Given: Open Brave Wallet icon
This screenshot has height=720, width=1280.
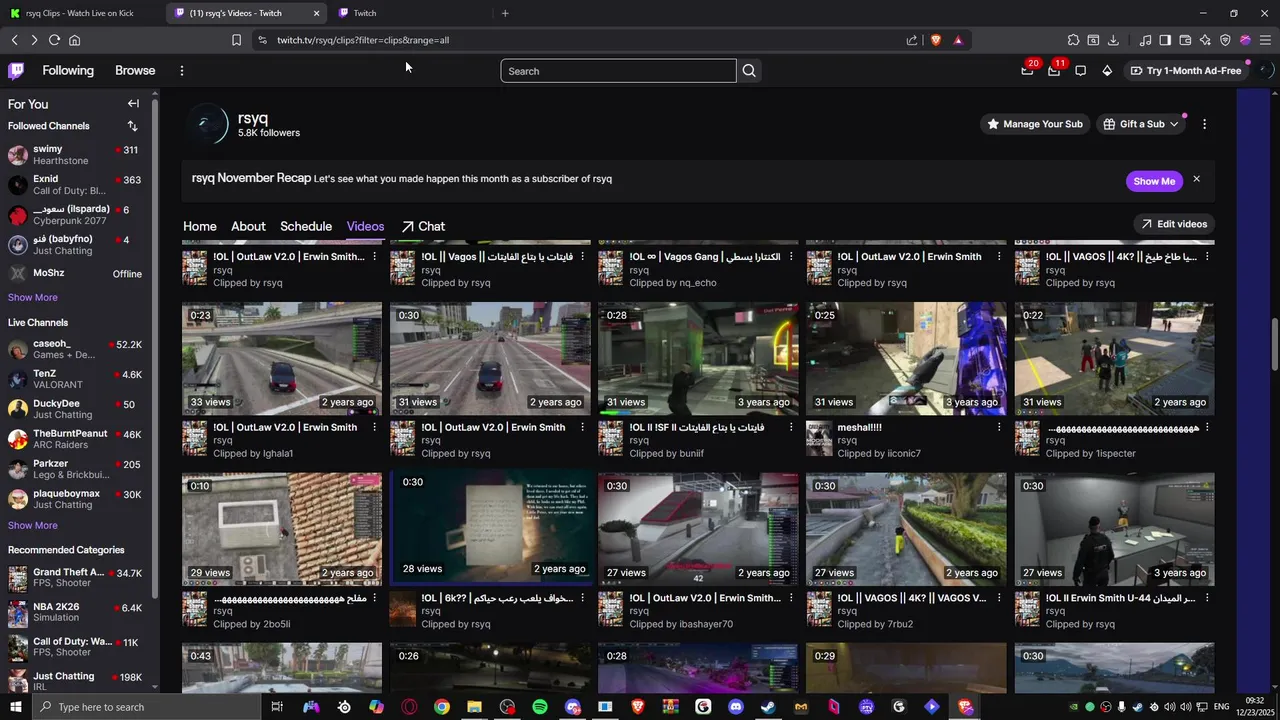Looking at the screenshot, I should click(1185, 40).
